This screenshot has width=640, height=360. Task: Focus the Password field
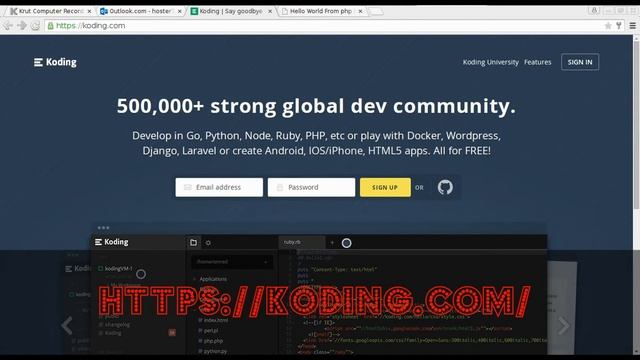pos(311,187)
